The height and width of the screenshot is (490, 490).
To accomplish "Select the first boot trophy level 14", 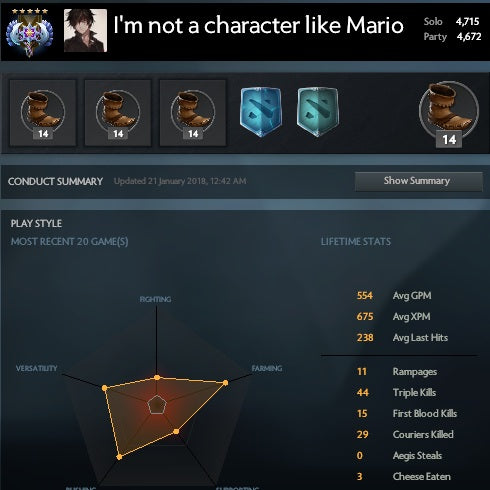I will (43, 113).
